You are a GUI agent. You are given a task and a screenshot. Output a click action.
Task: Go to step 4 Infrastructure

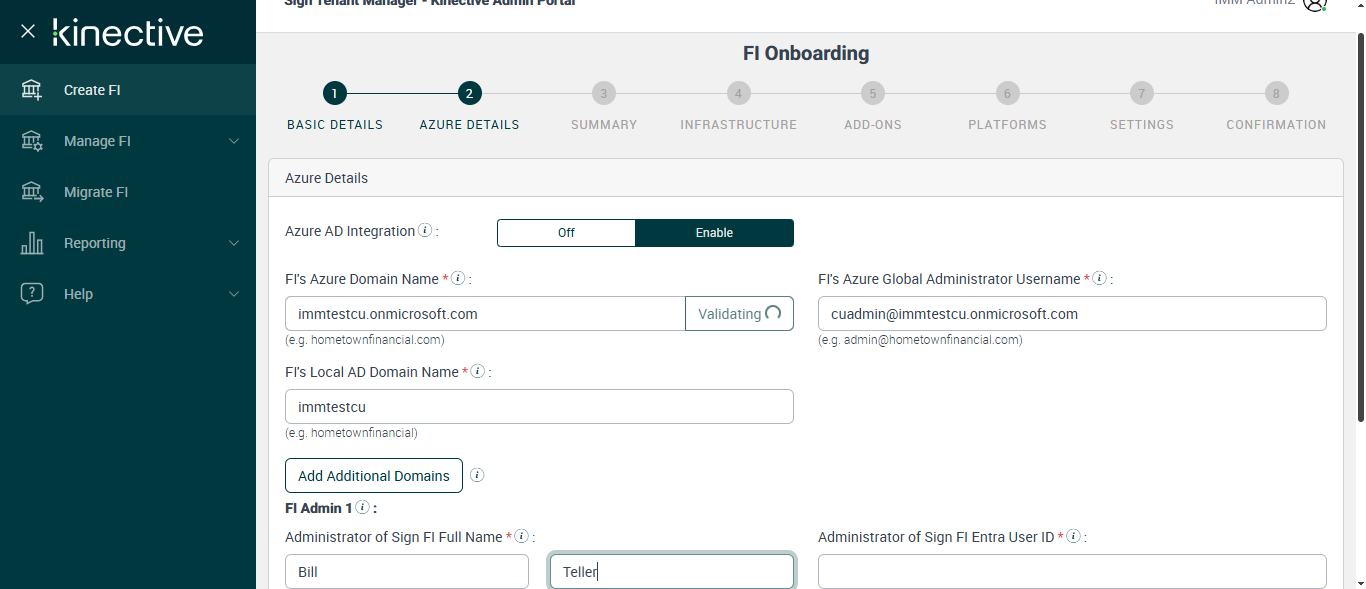coord(738,94)
